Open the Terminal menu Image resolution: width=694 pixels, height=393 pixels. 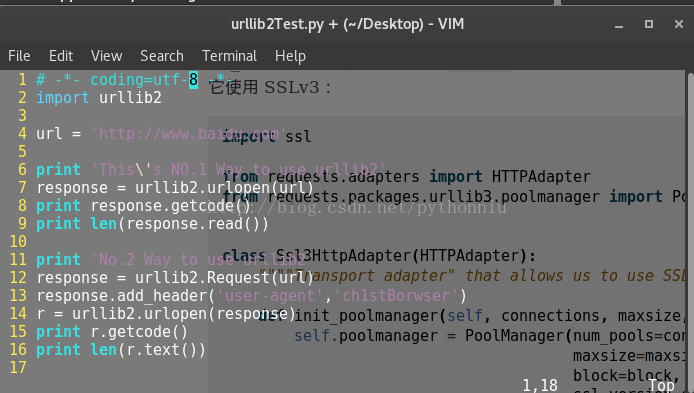coord(229,56)
